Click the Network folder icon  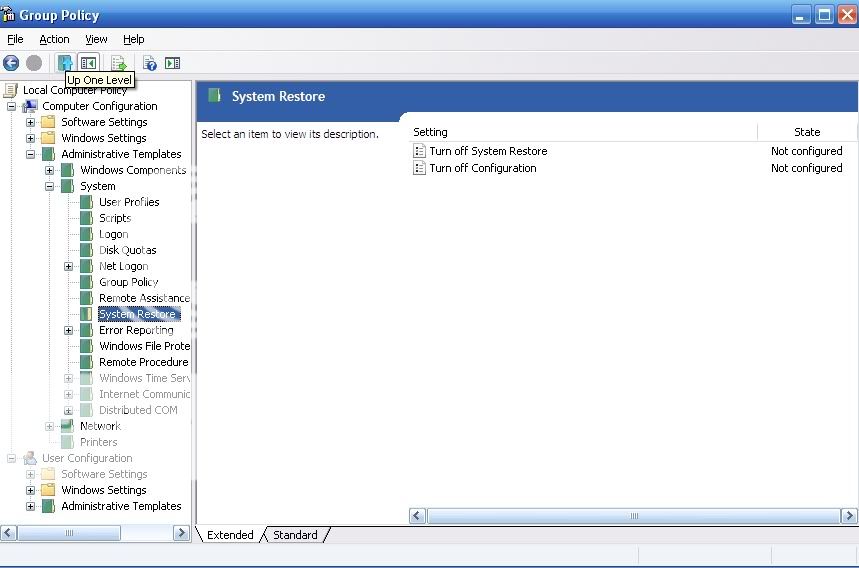tap(67, 426)
